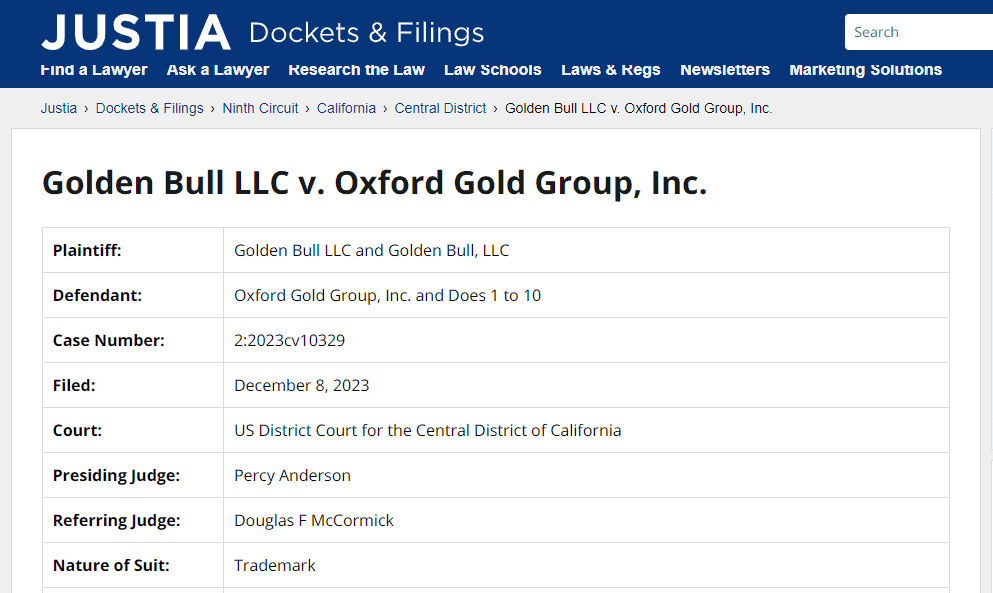Open the Central District of California court link

click(x=428, y=430)
